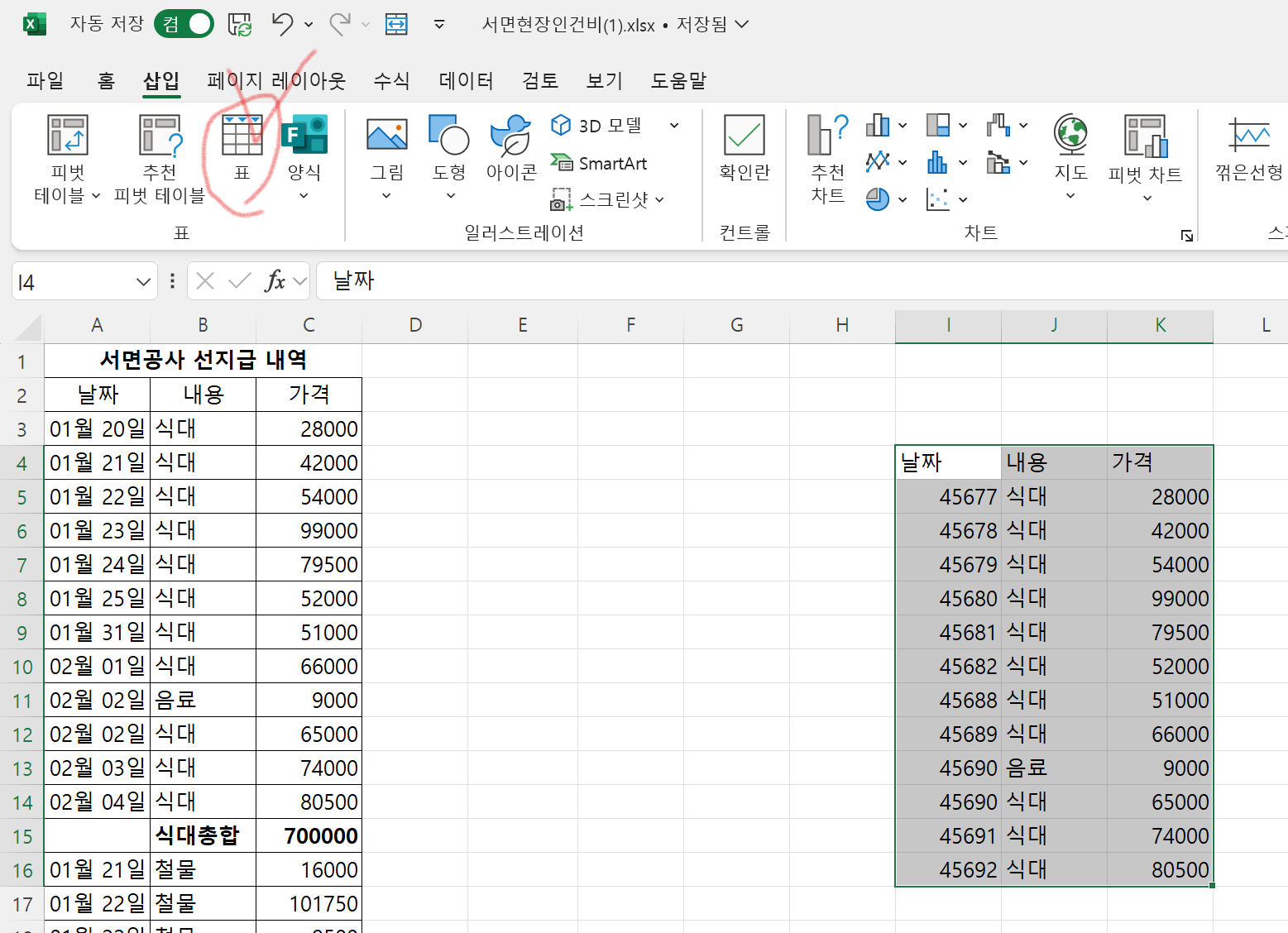Expand the Customize Quick Access Toolbar menu

tap(439, 25)
